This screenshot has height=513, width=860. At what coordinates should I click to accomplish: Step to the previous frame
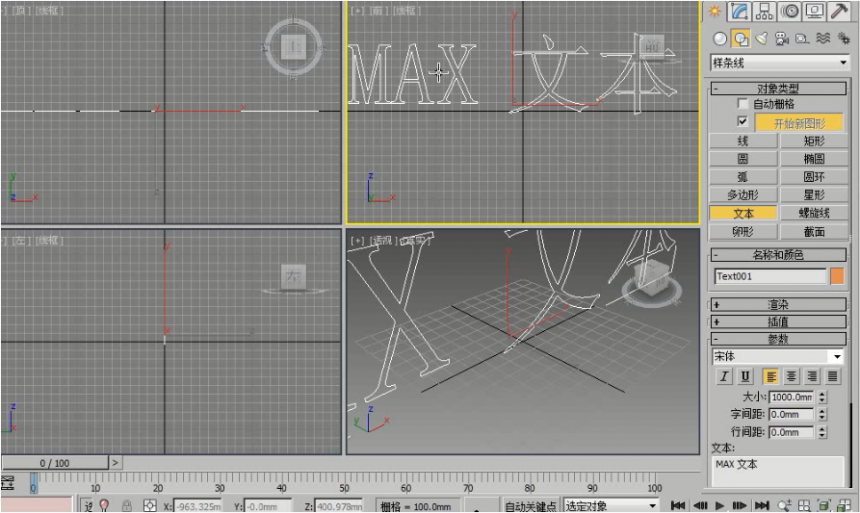700,505
